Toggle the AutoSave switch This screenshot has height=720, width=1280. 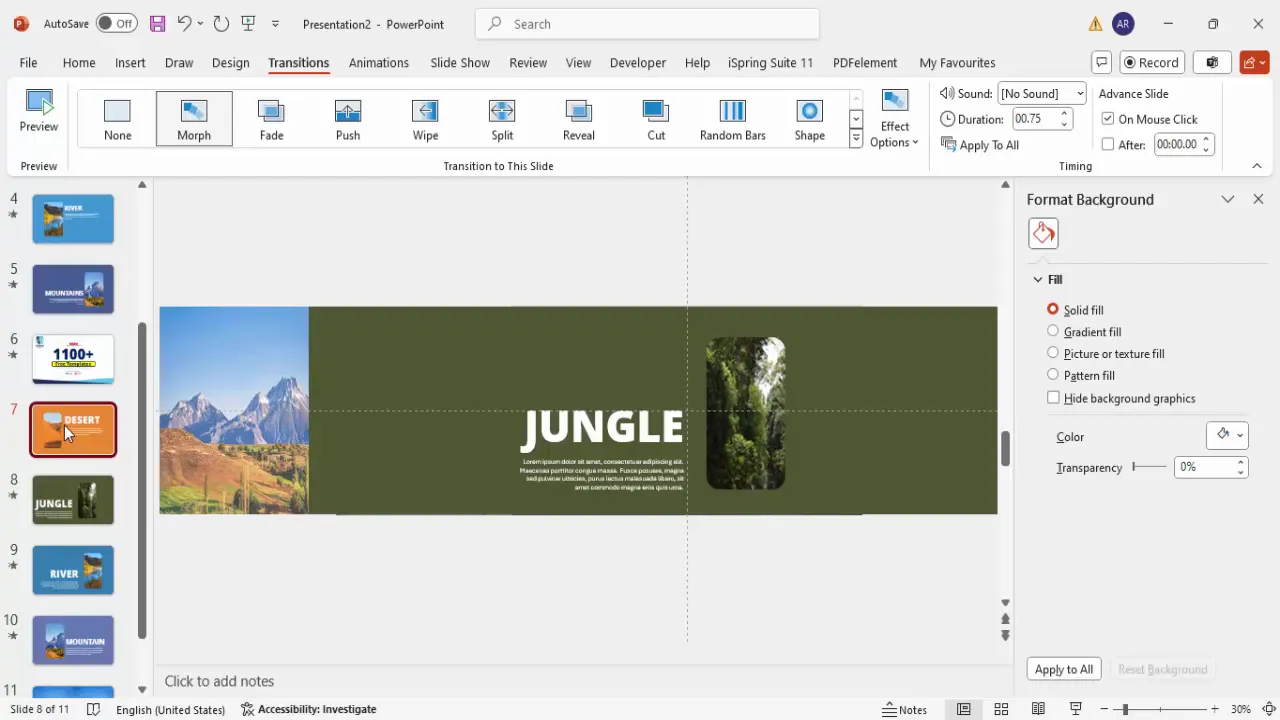(x=118, y=23)
